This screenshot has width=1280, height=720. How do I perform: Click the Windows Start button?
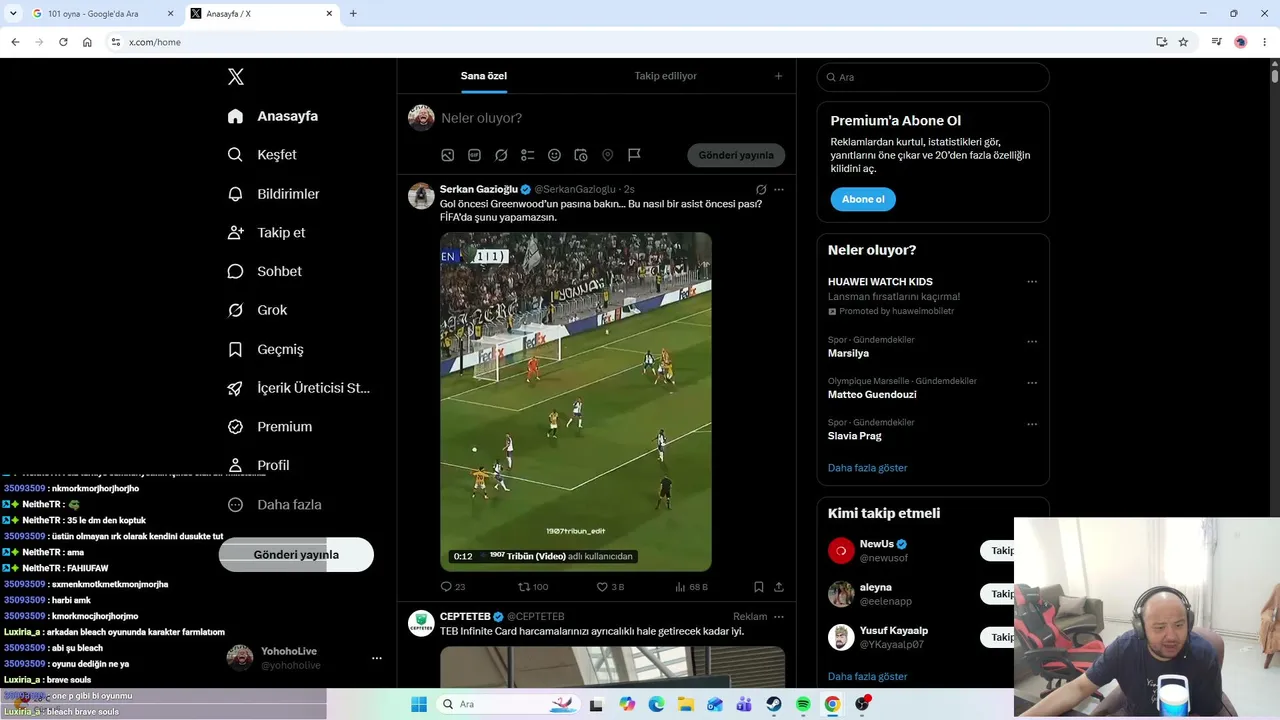(x=418, y=704)
